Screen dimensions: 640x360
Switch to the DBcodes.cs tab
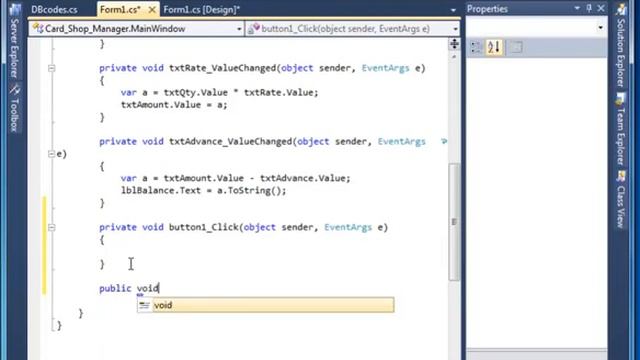pyautogui.click(x=54, y=9)
